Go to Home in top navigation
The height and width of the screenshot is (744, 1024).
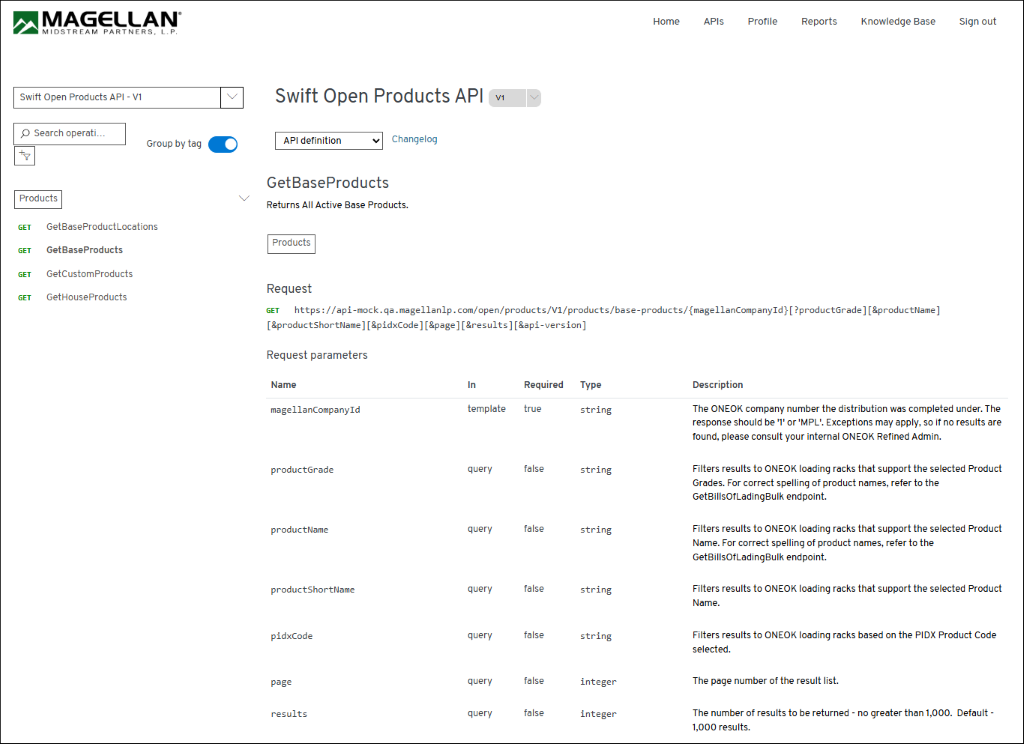[x=666, y=22]
